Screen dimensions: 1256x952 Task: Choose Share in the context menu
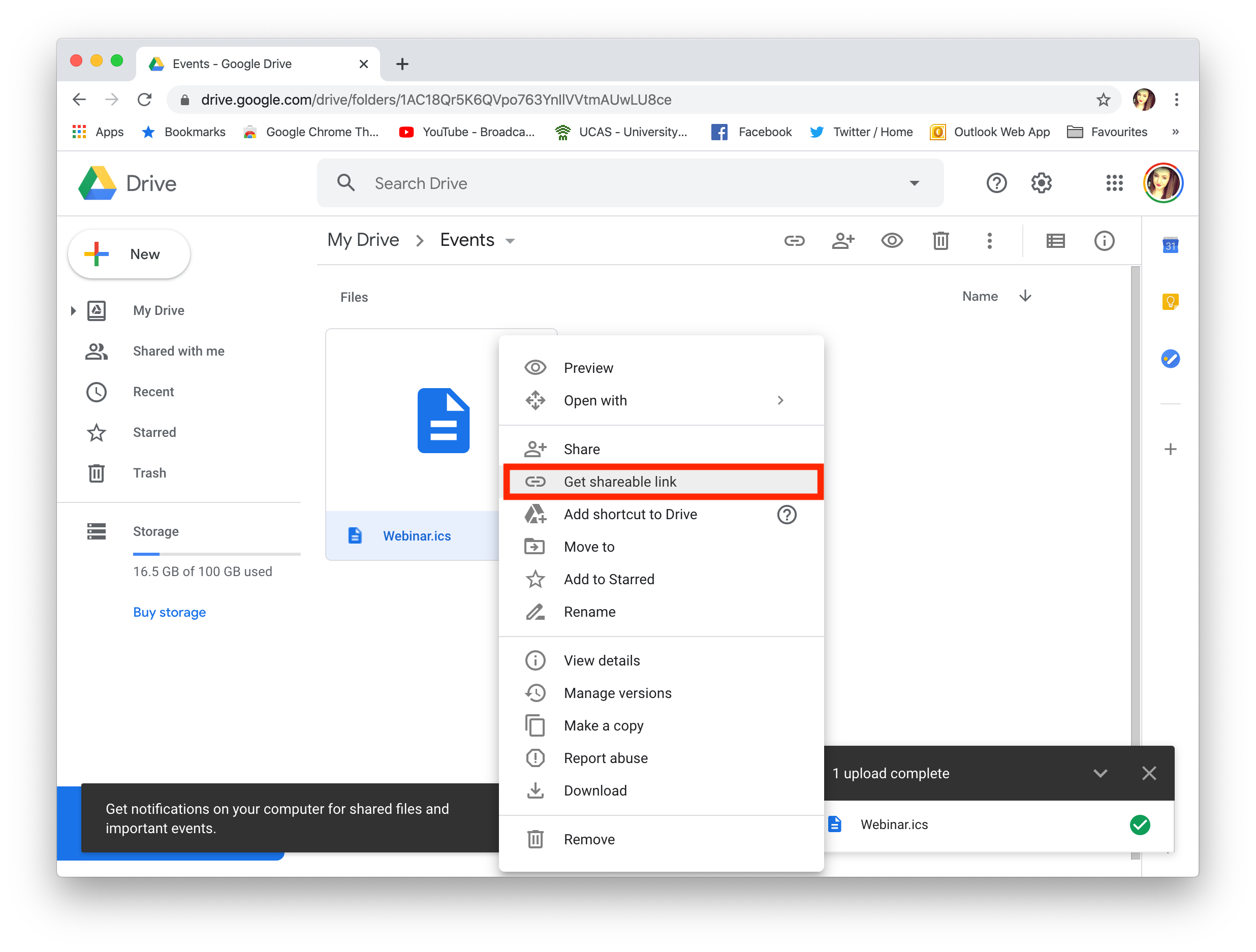(x=661, y=449)
